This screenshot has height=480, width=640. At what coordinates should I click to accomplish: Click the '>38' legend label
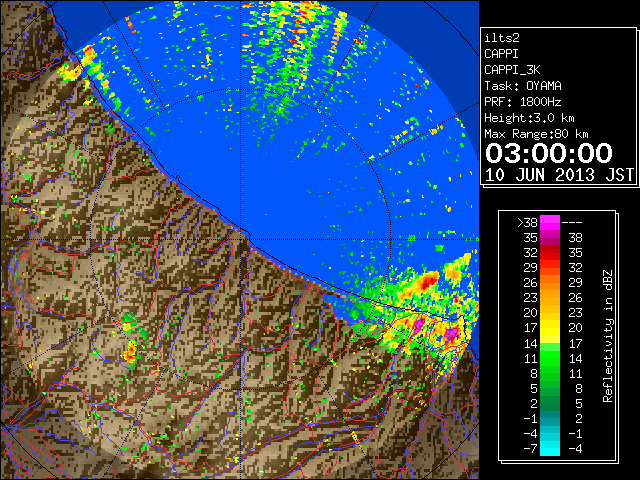click(527, 222)
